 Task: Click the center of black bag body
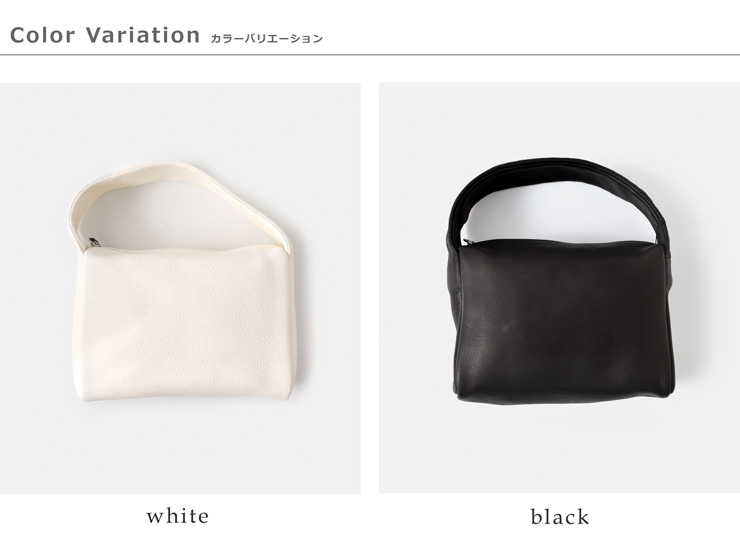(x=562, y=322)
